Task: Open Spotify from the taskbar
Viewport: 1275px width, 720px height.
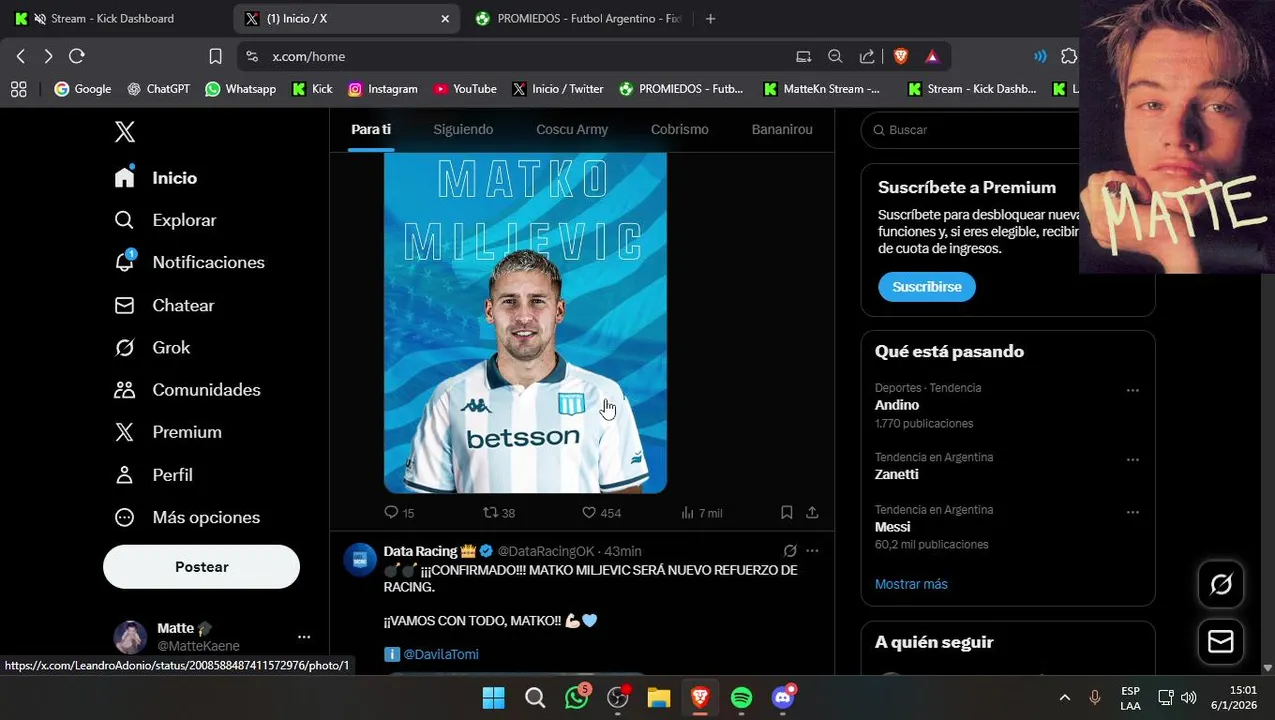Action: (741, 697)
